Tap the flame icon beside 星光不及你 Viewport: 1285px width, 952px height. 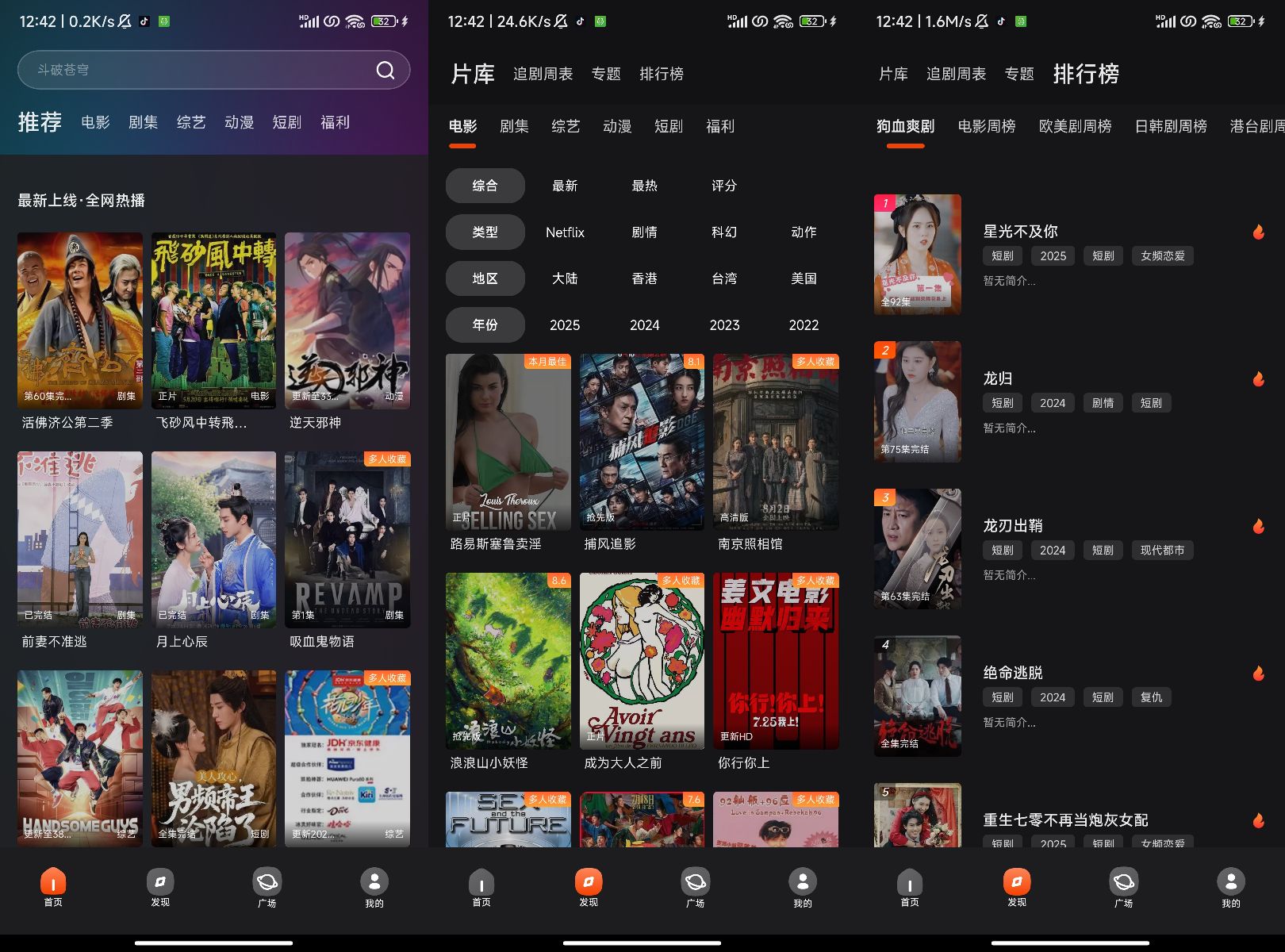coord(1258,232)
